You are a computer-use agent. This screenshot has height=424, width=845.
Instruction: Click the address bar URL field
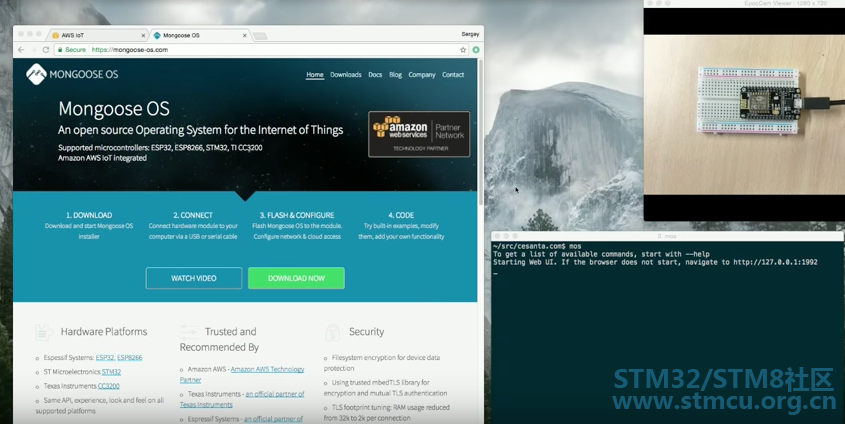[259, 50]
